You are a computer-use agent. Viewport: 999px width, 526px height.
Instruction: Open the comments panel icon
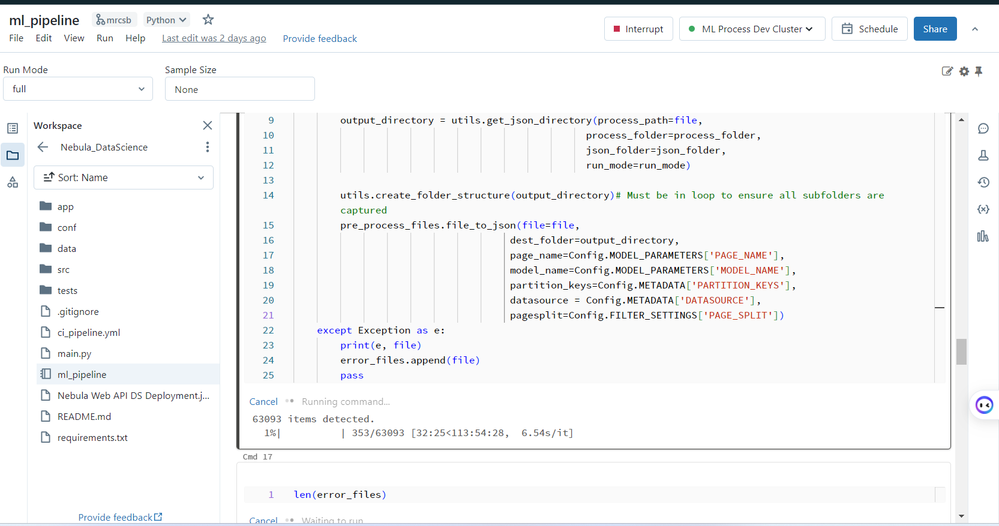[x=983, y=129]
